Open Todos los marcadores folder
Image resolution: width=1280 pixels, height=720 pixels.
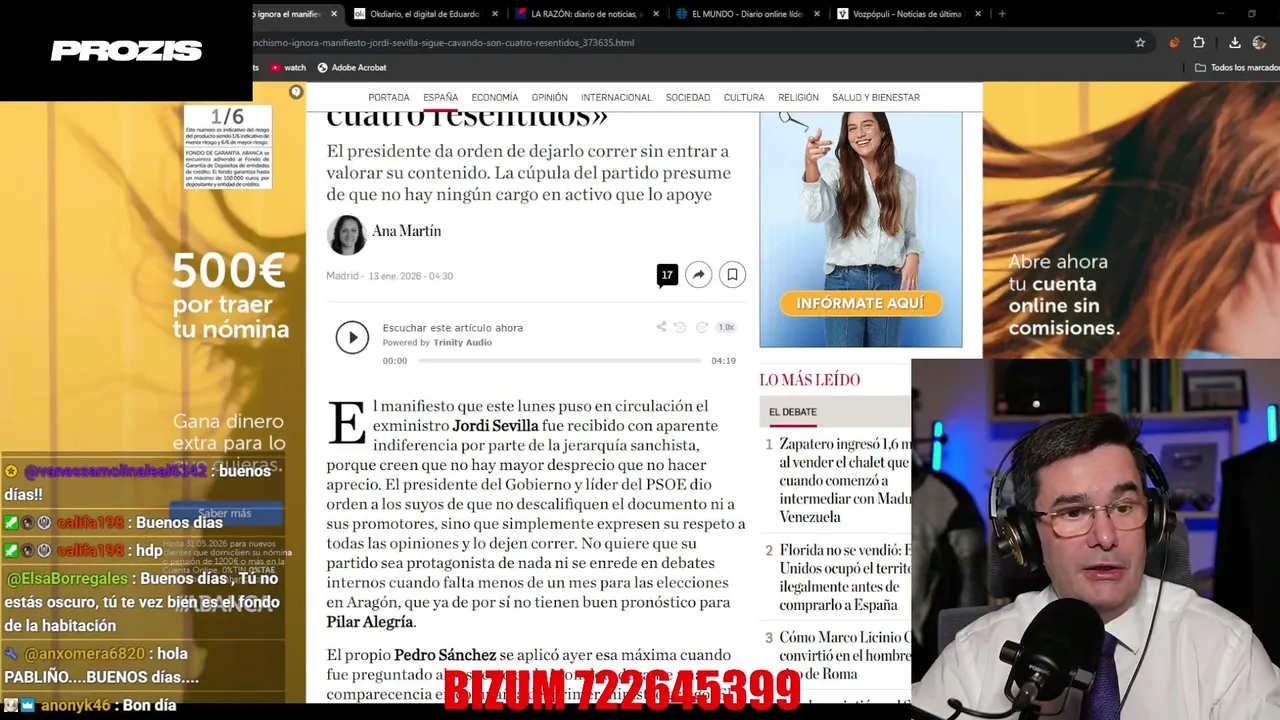[1237, 67]
